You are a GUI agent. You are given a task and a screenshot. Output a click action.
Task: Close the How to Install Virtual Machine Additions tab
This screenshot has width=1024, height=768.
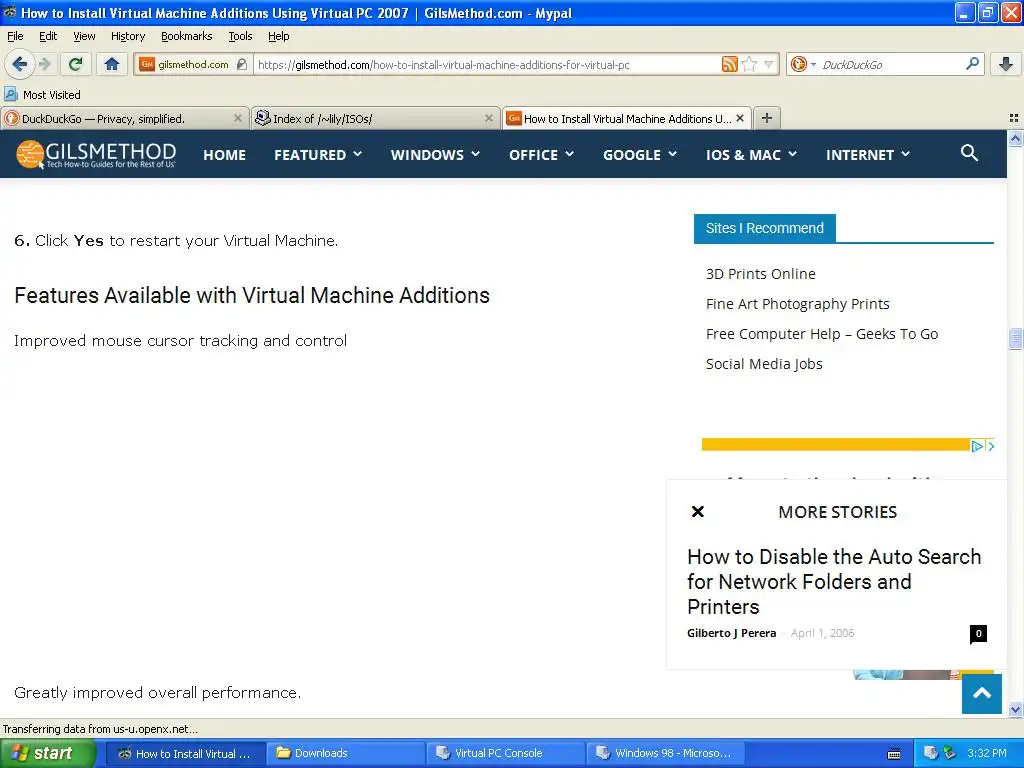[x=740, y=118]
